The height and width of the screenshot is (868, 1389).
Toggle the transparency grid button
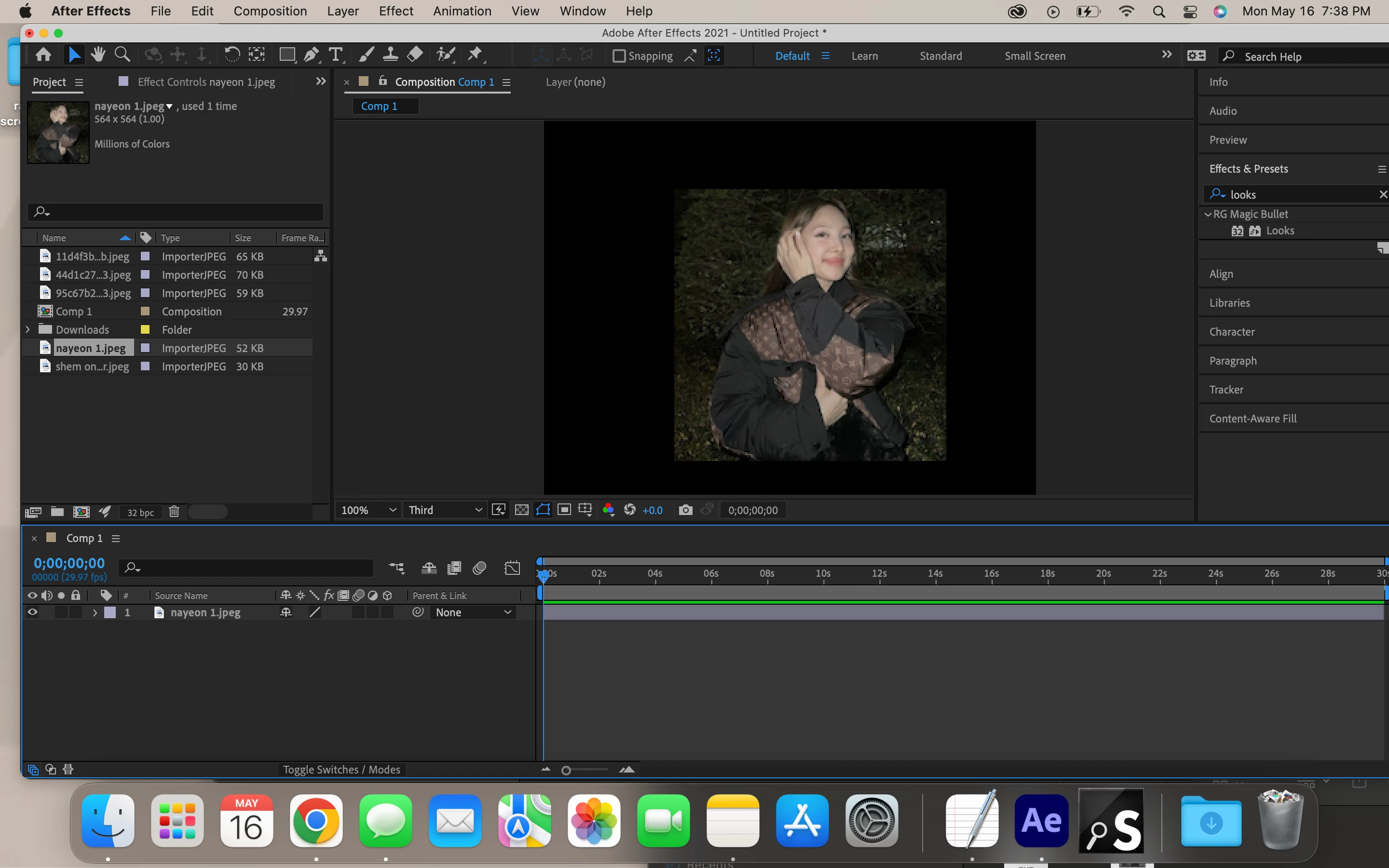pos(521,510)
